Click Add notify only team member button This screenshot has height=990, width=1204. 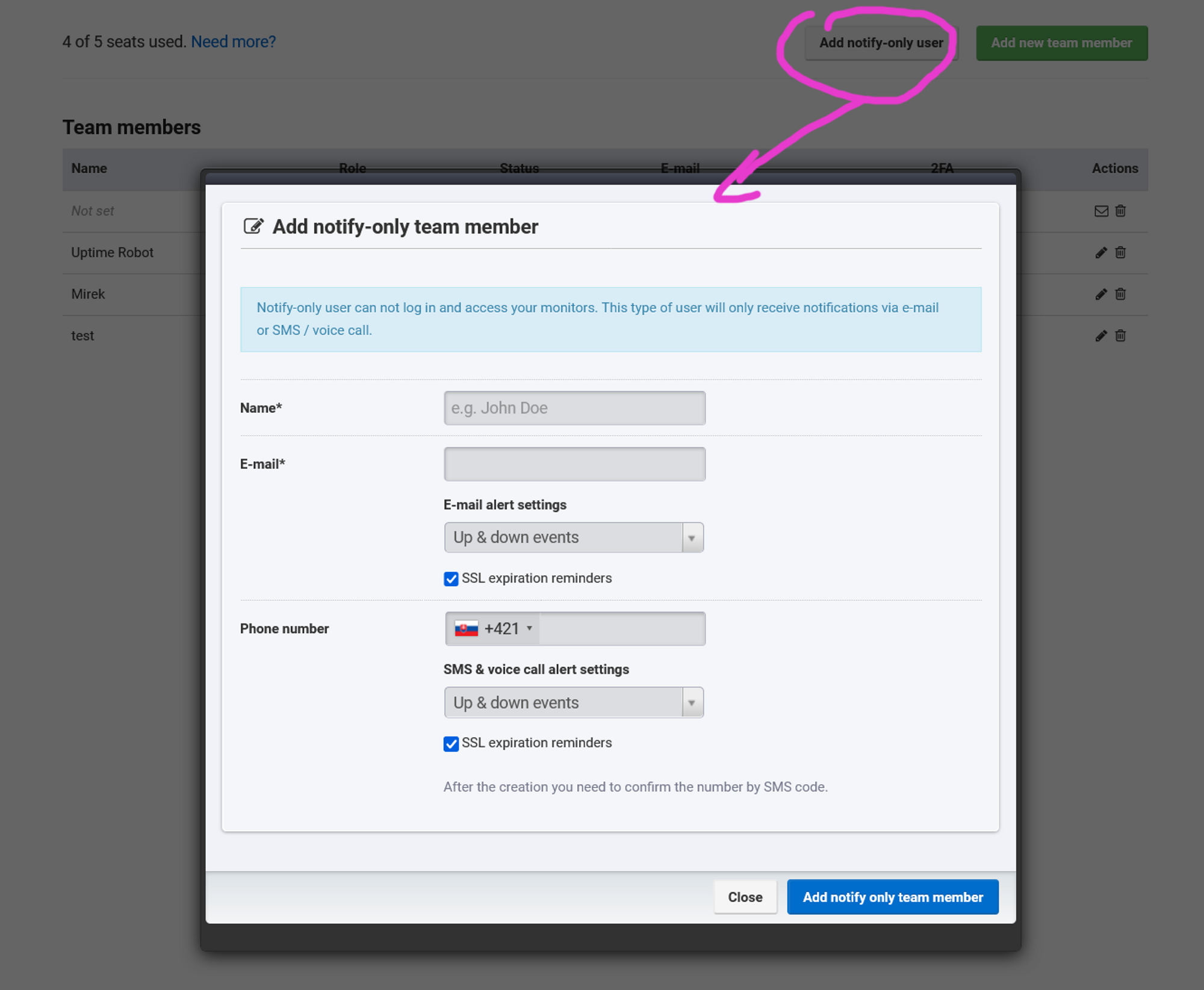click(893, 897)
